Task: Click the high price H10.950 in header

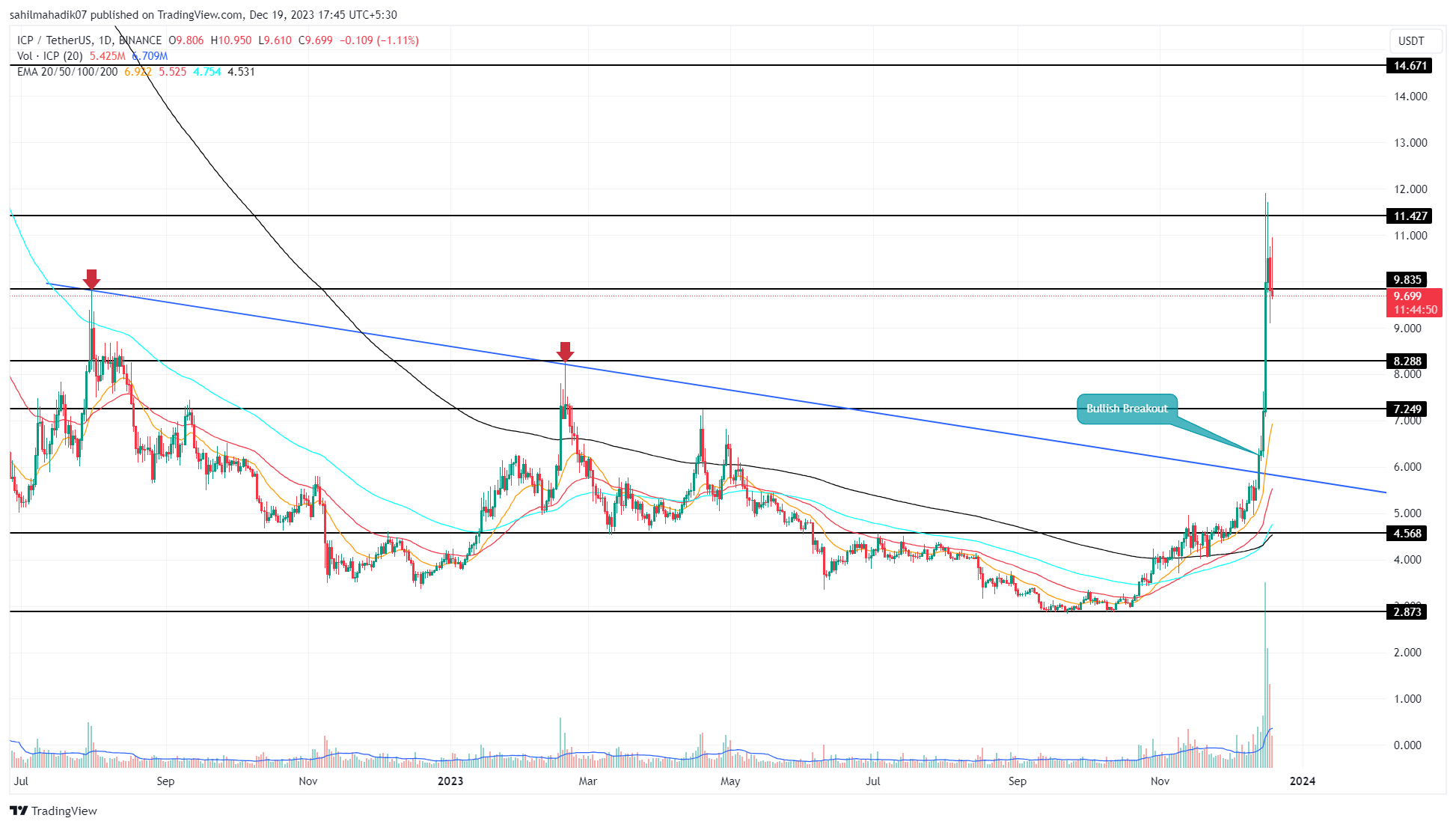Action: (231, 40)
